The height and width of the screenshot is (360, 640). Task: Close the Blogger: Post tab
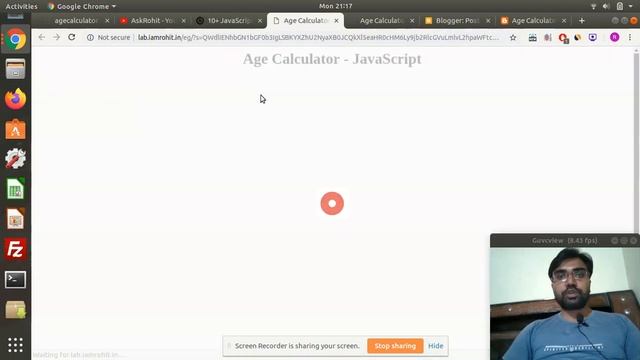[x=488, y=20]
